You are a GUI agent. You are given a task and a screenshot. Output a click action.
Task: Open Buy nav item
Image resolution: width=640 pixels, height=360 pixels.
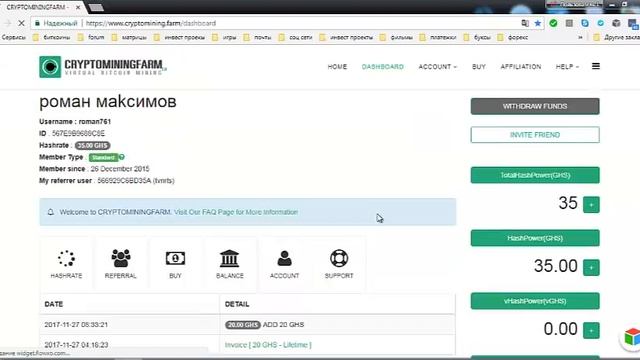[x=479, y=67]
